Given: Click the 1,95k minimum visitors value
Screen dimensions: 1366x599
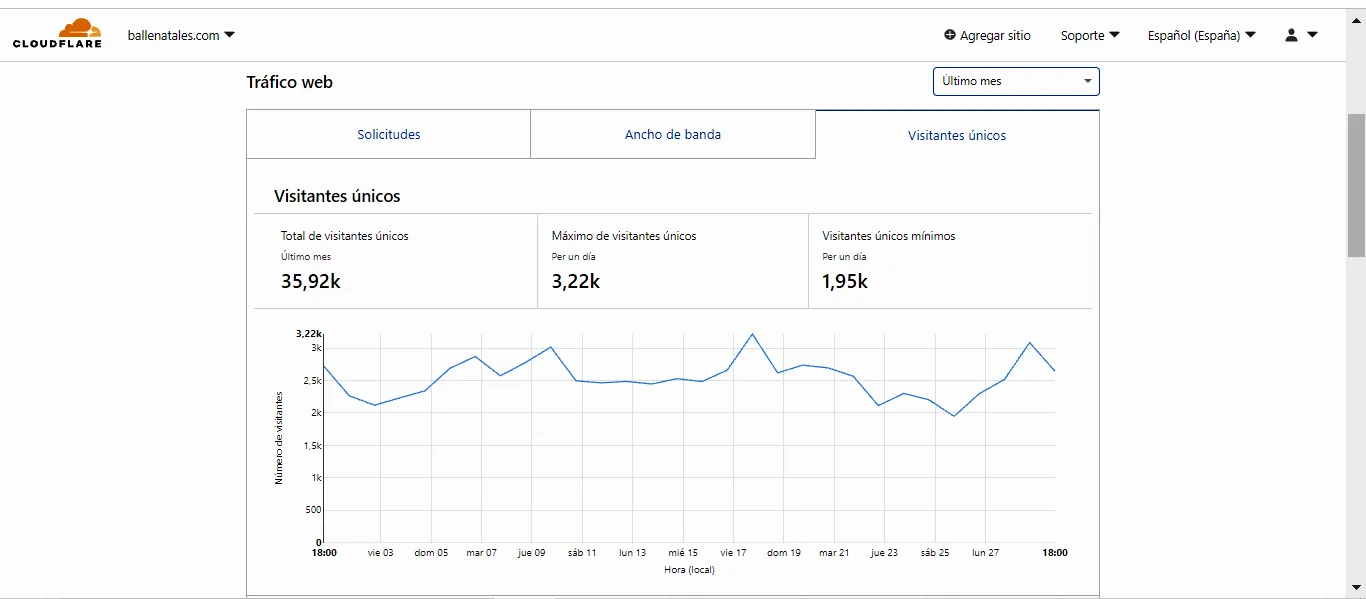Looking at the screenshot, I should [x=845, y=282].
